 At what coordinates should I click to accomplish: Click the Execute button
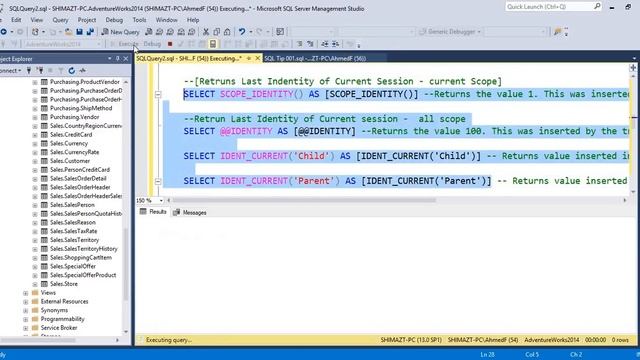click(x=125, y=44)
